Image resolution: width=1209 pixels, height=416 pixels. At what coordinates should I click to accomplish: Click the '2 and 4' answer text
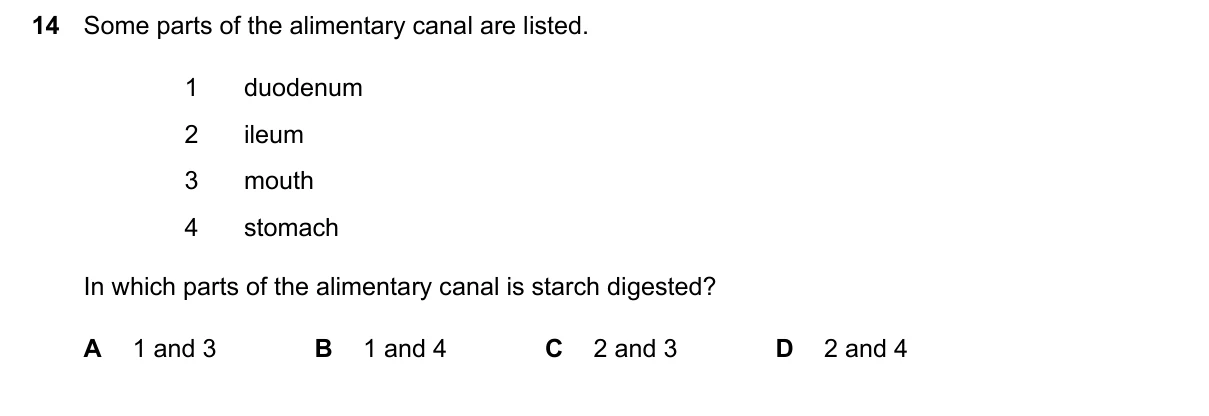point(866,349)
